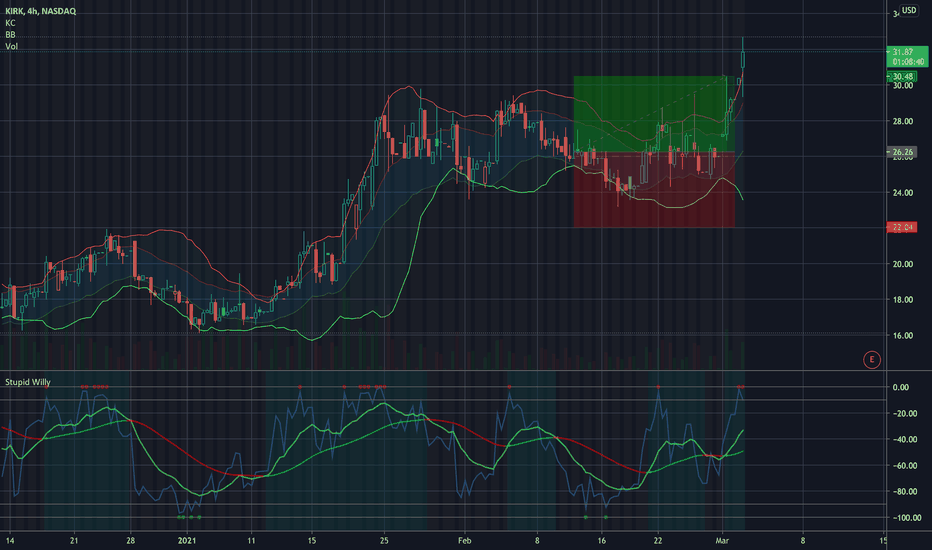The image size is (932, 550).
Task: Click the 16.00 price axis label
Action: [x=903, y=335]
